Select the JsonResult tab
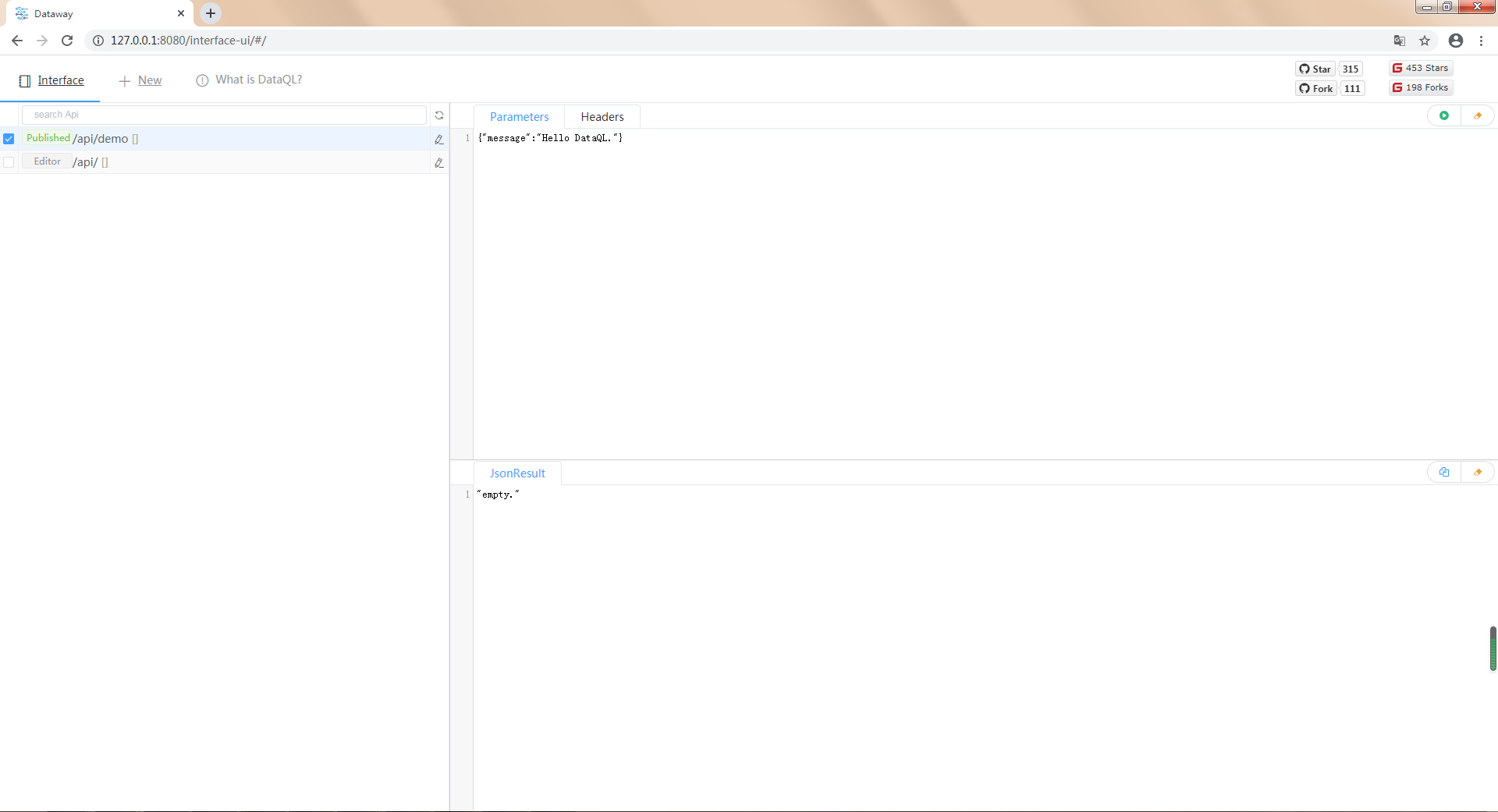This screenshot has height=812, width=1498. click(517, 473)
